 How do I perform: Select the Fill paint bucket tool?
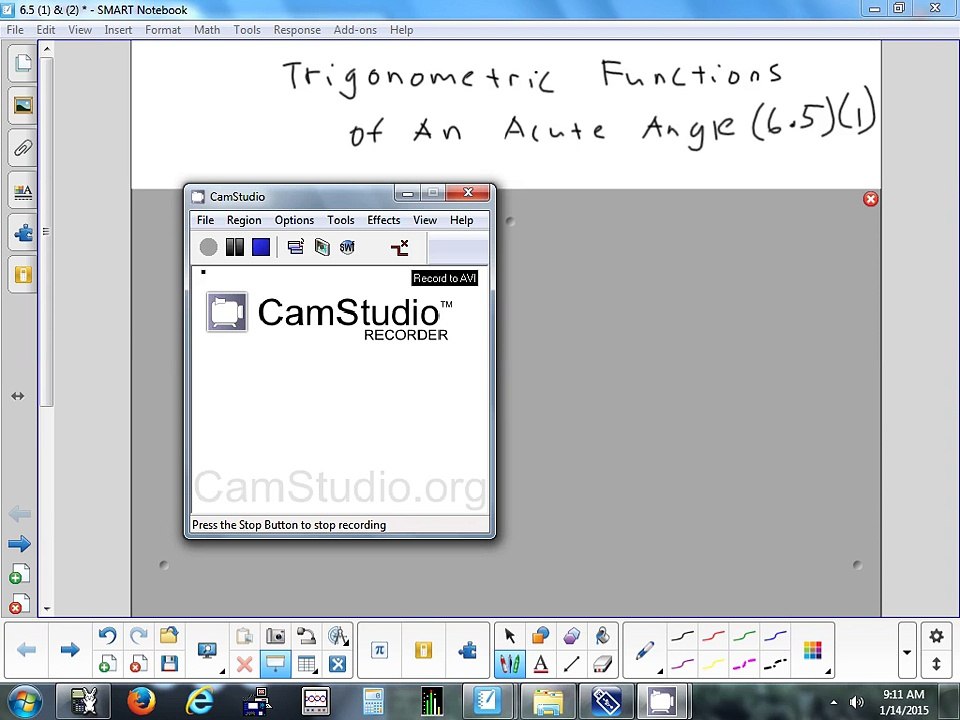click(602, 636)
